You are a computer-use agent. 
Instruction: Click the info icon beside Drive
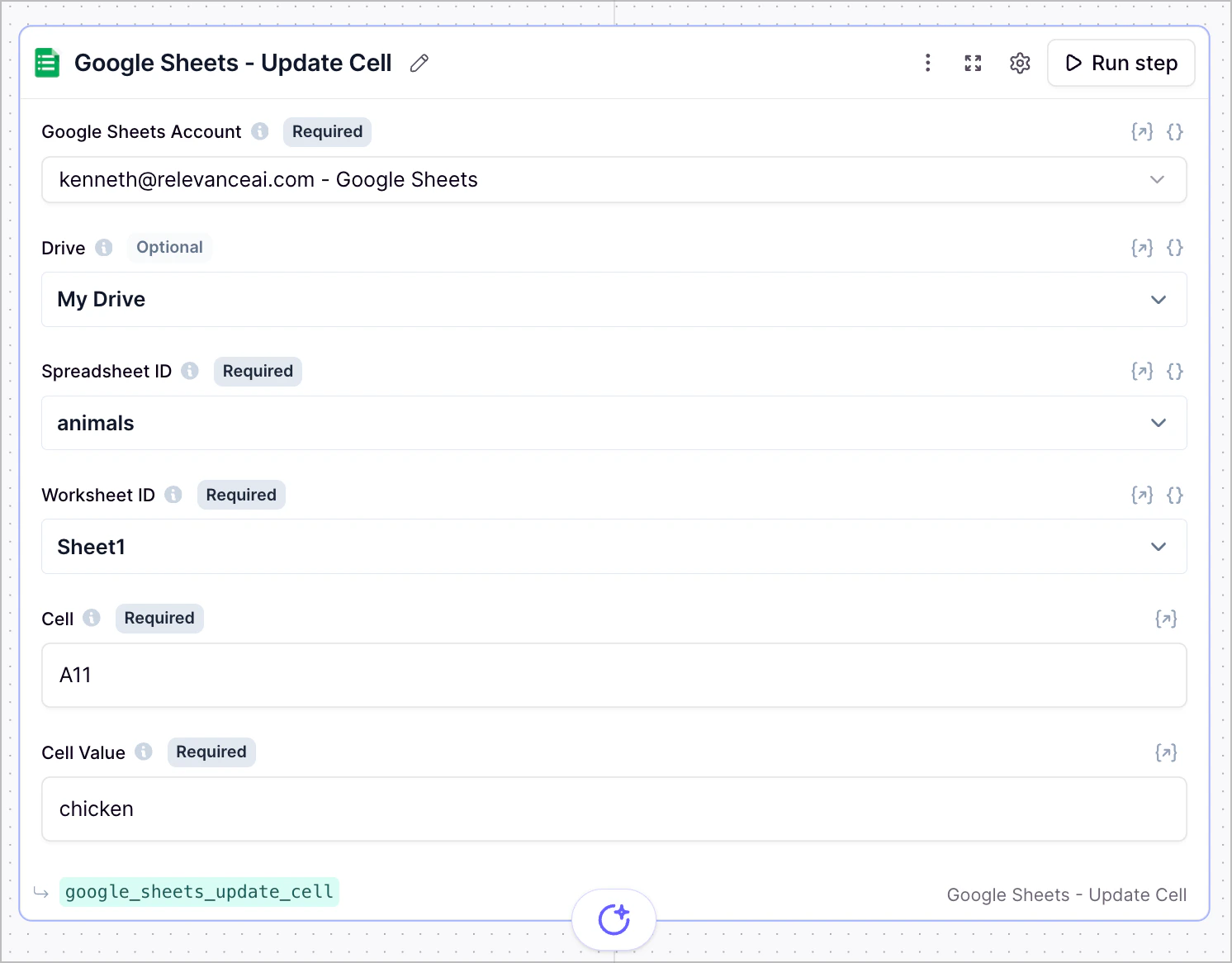coord(103,247)
